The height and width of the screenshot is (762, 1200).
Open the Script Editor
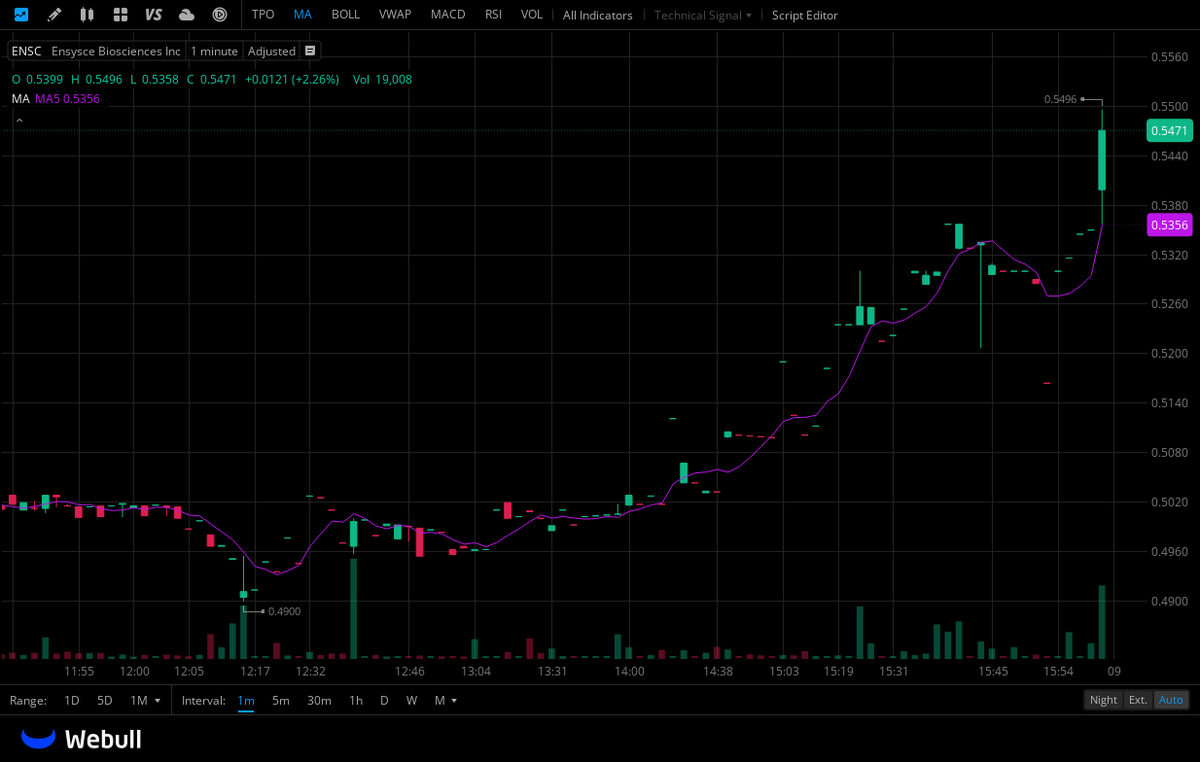point(805,15)
